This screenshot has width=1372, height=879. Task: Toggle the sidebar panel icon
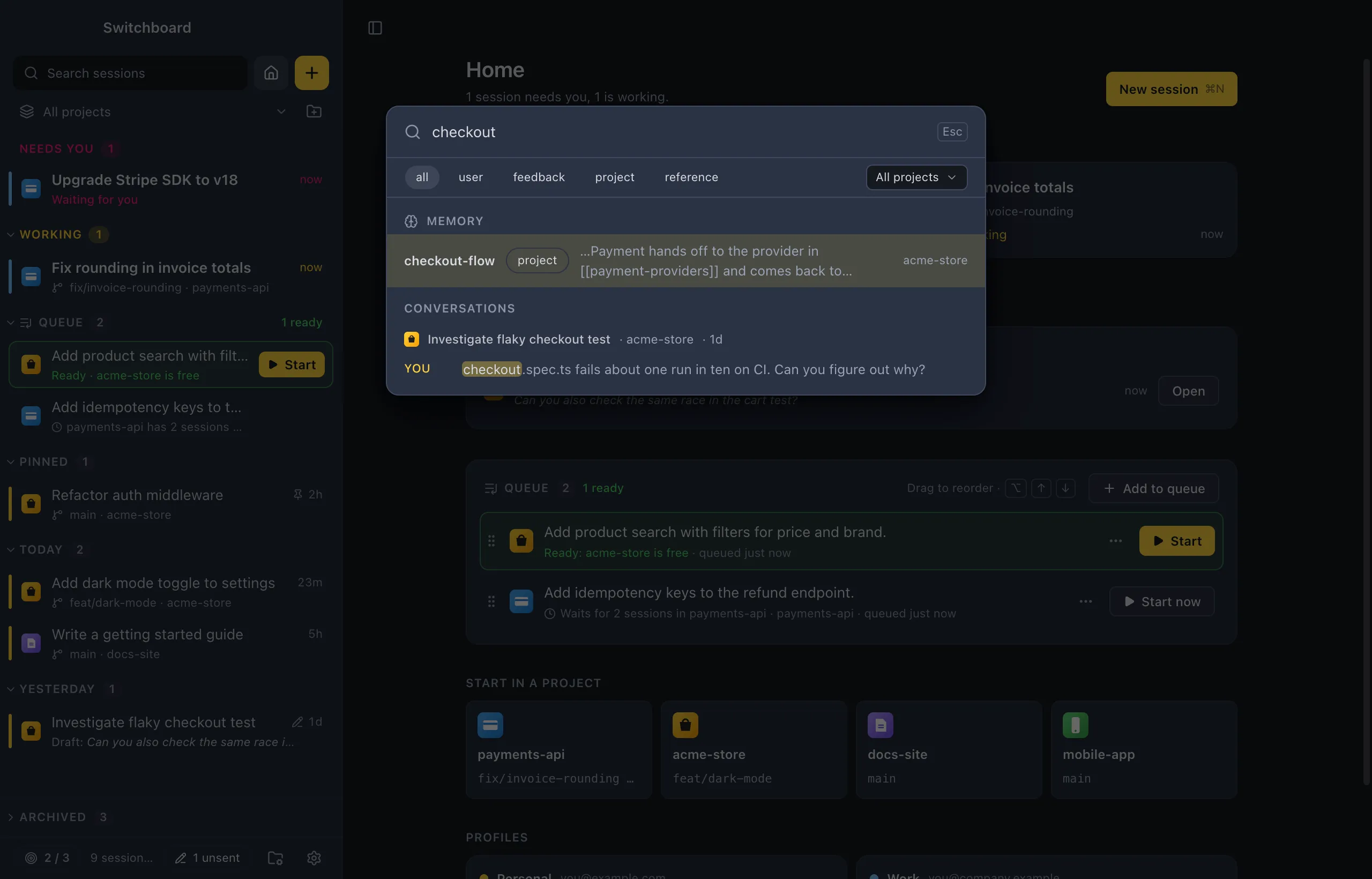pyautogui.click(x=375, y=28)
